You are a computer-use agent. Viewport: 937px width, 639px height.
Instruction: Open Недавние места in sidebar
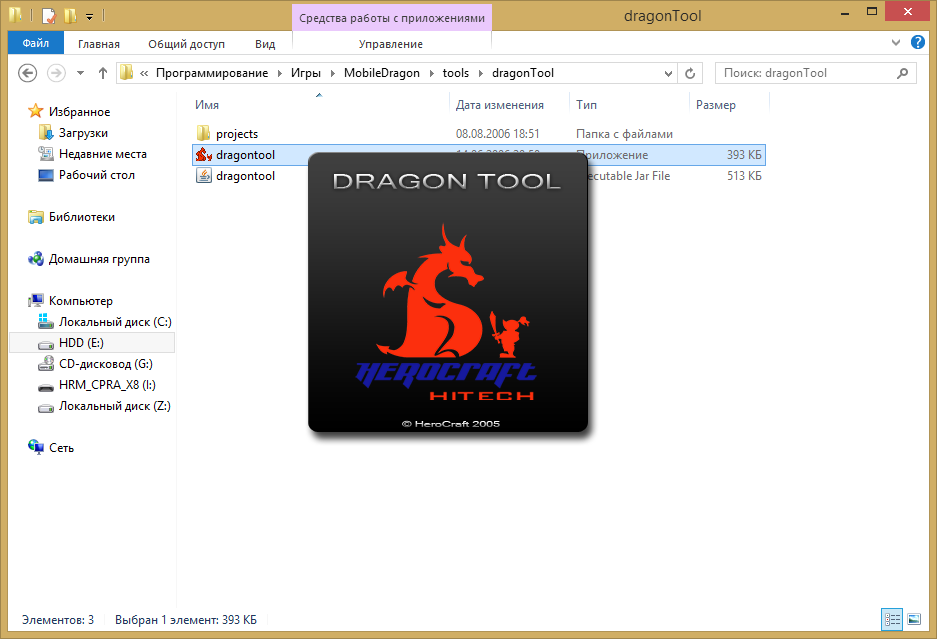click(102, 154)
